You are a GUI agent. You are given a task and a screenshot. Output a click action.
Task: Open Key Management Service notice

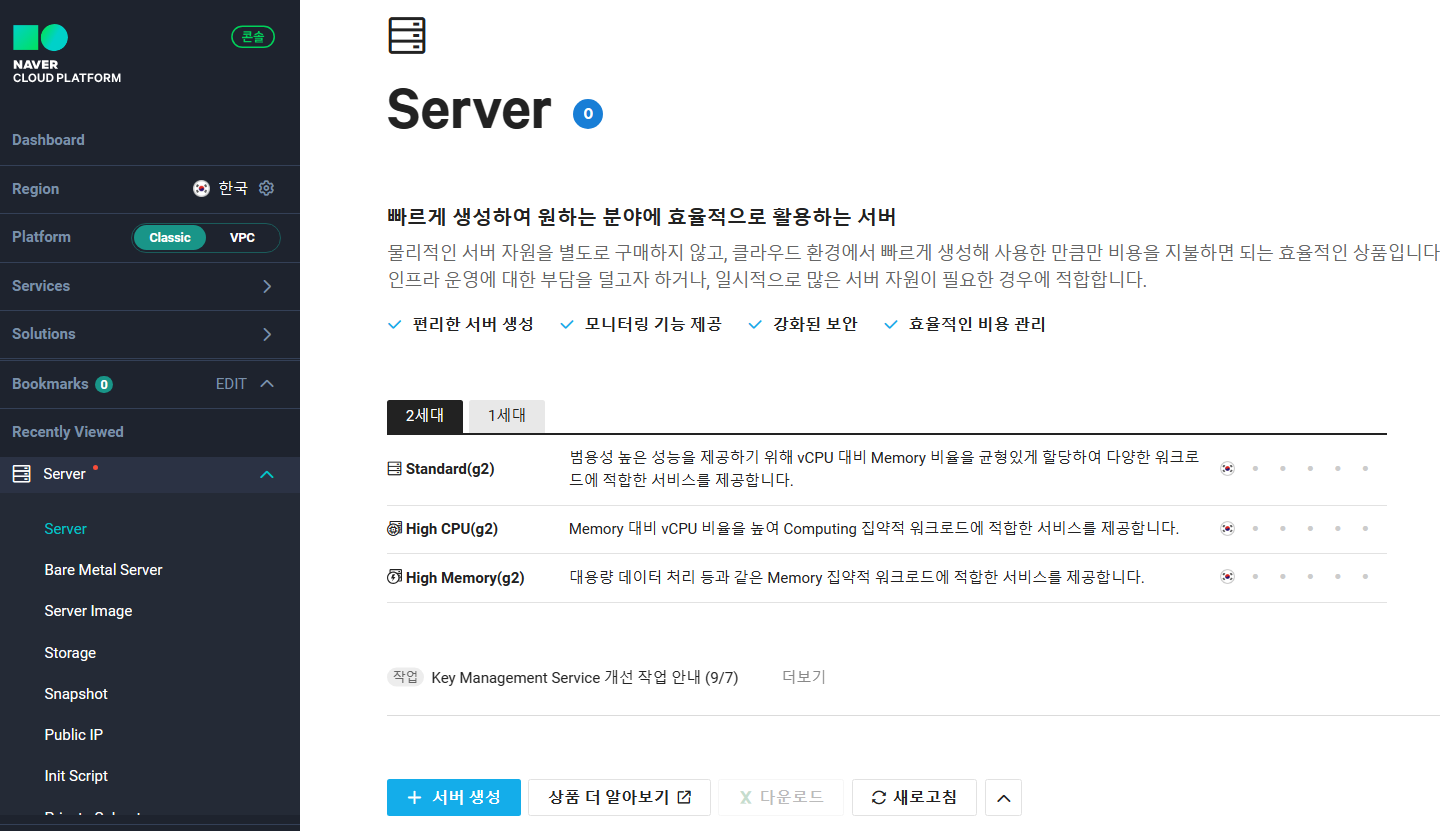coord(585,678)
